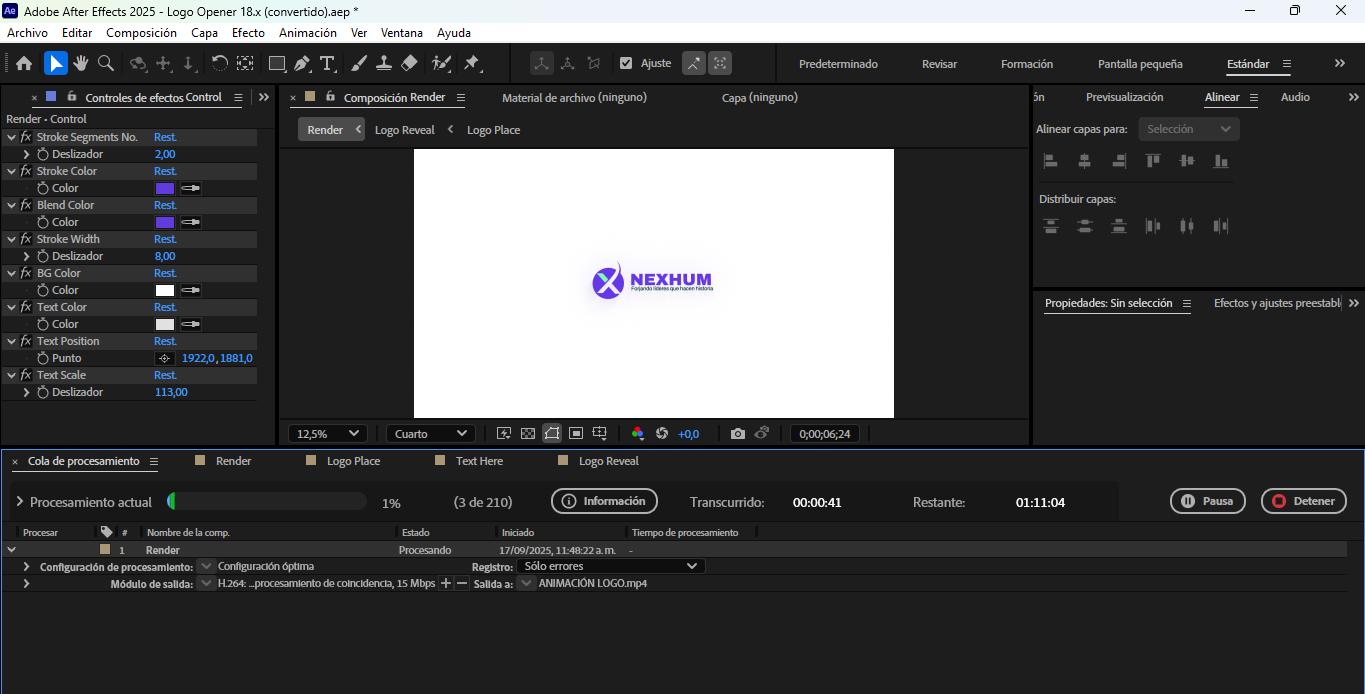Select the Pen tool in toolbar
The height and width of the screenshot is (694, 1365).
(x=301, y=64)
